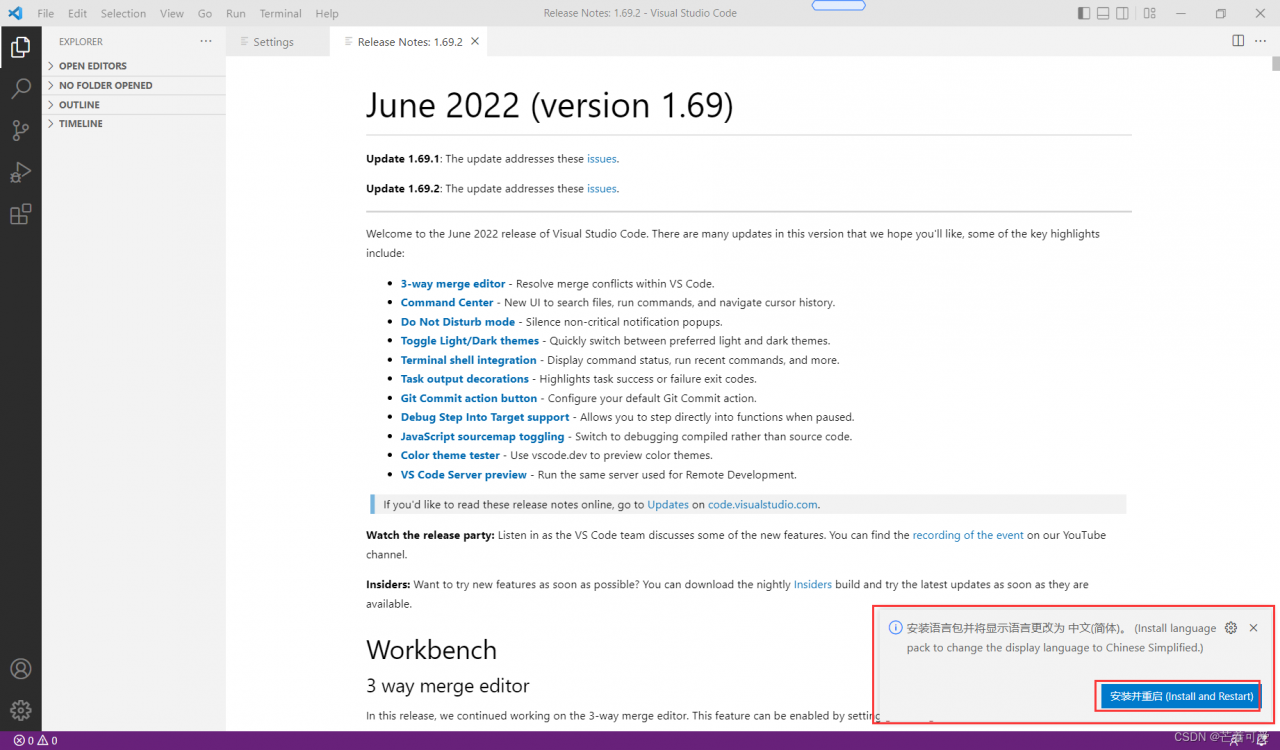Open the Extensions view icon
Viewport: 1280px width, 750px height.
(x=20, y=214)
